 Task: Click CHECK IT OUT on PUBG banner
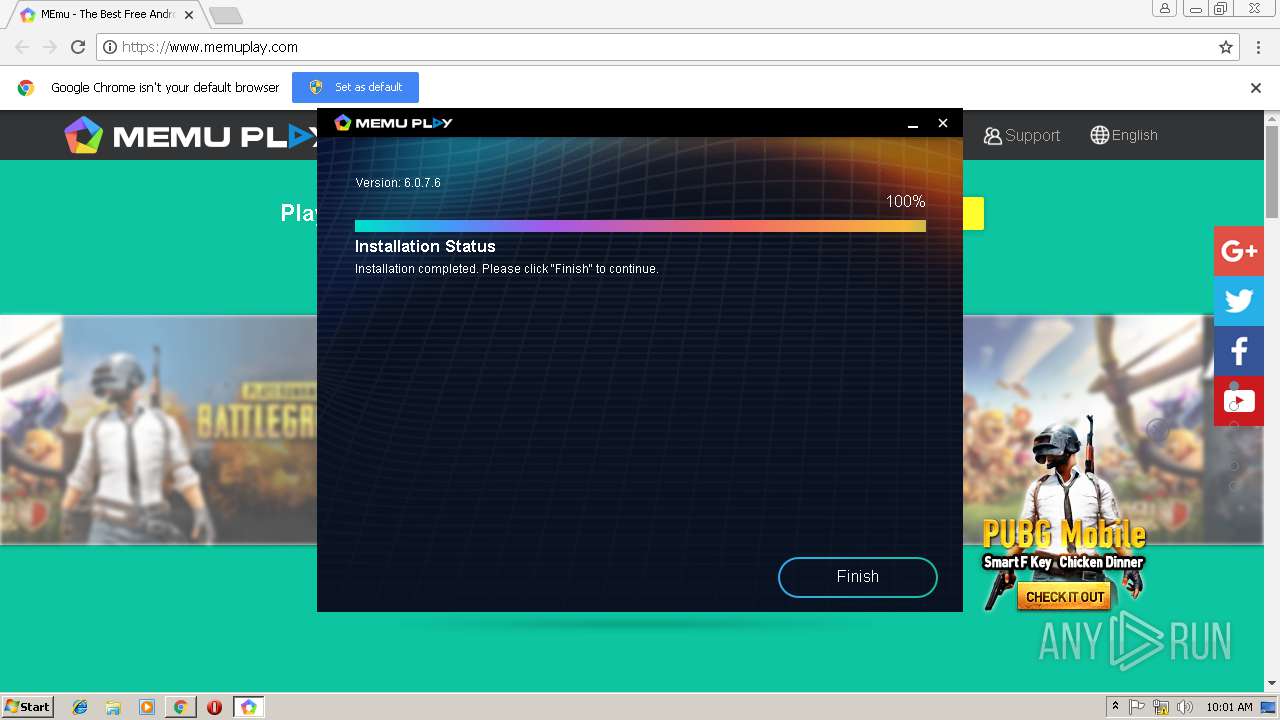click(x=1065, y=597)
